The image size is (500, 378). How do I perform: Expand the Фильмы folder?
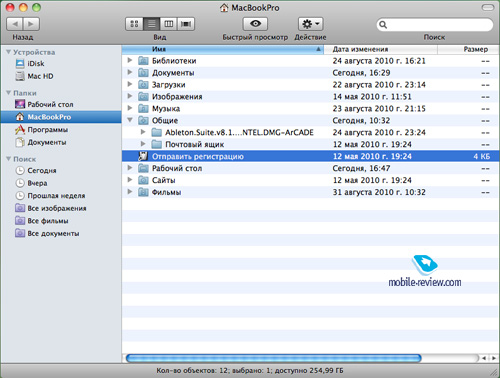[130, 192]
